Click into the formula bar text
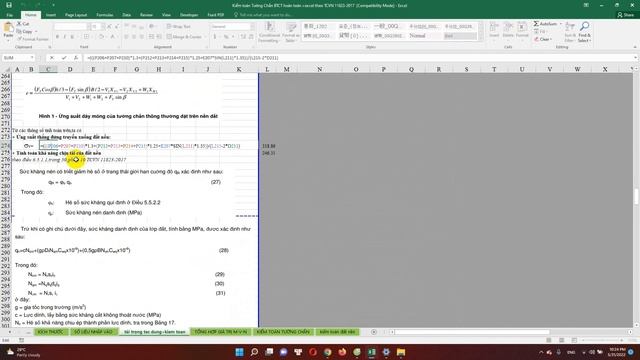 [x=359, y=58]
